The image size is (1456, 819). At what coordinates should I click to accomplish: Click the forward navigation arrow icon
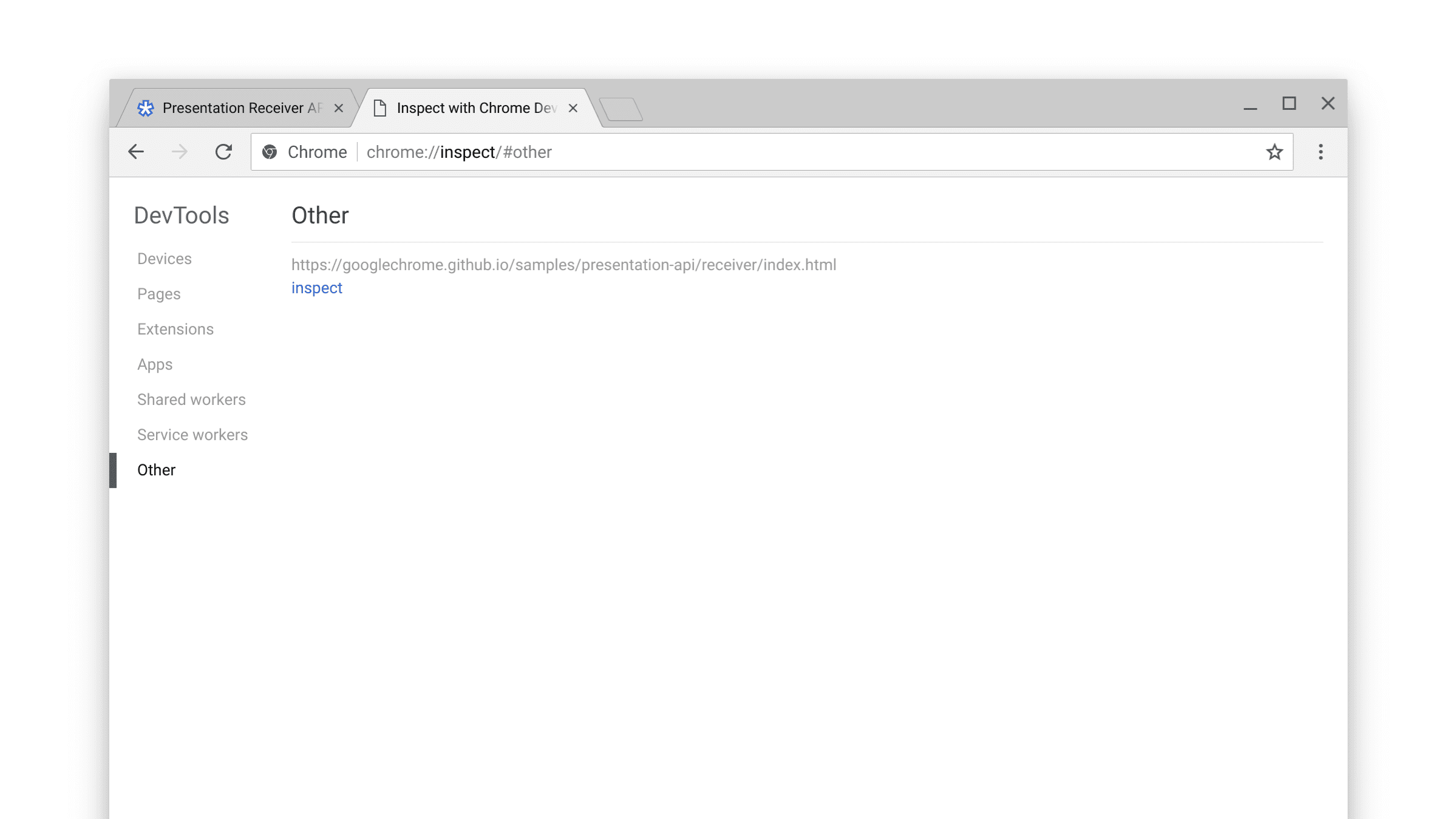coord(180,152)
